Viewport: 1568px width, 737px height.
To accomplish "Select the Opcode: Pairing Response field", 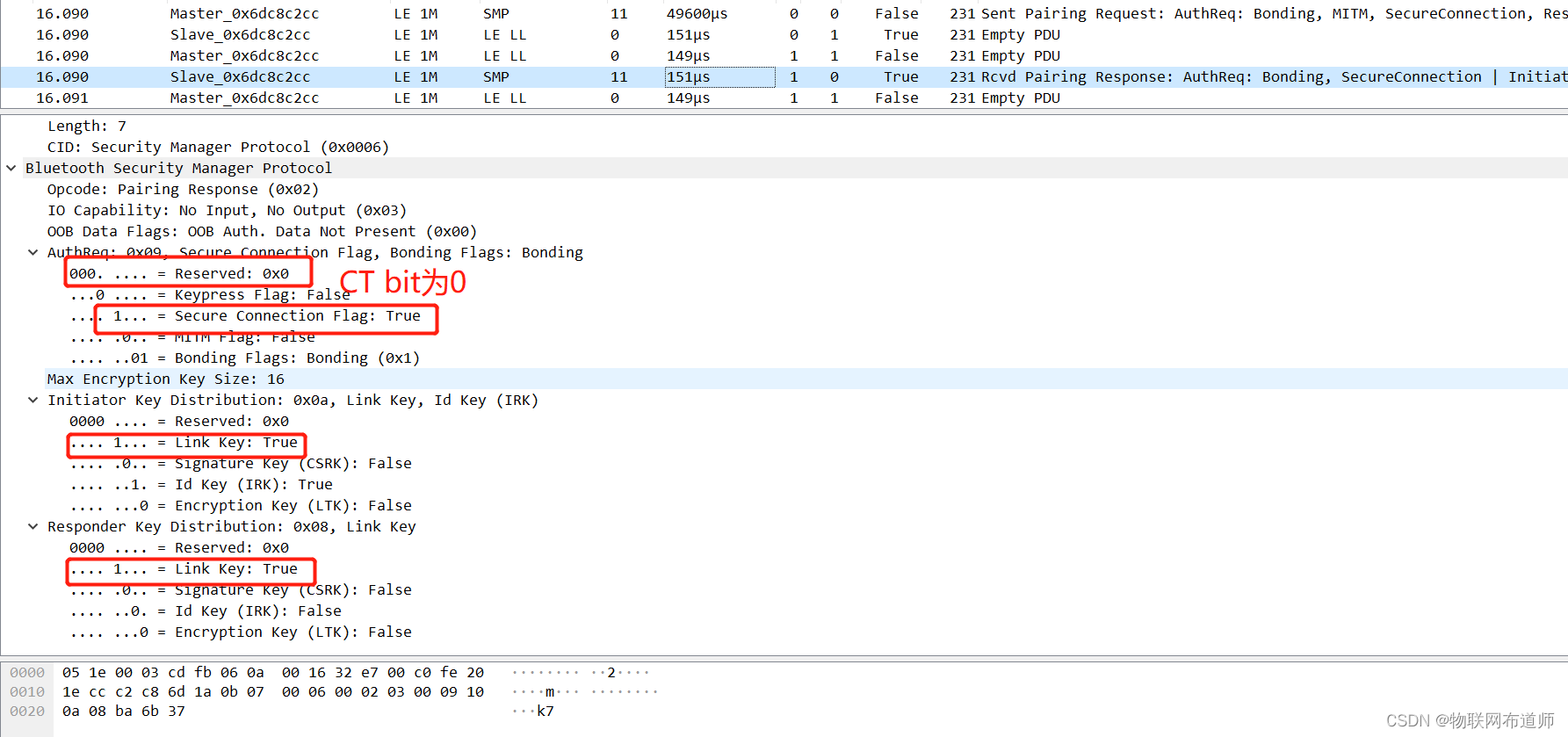I will [x=183, y=189].
